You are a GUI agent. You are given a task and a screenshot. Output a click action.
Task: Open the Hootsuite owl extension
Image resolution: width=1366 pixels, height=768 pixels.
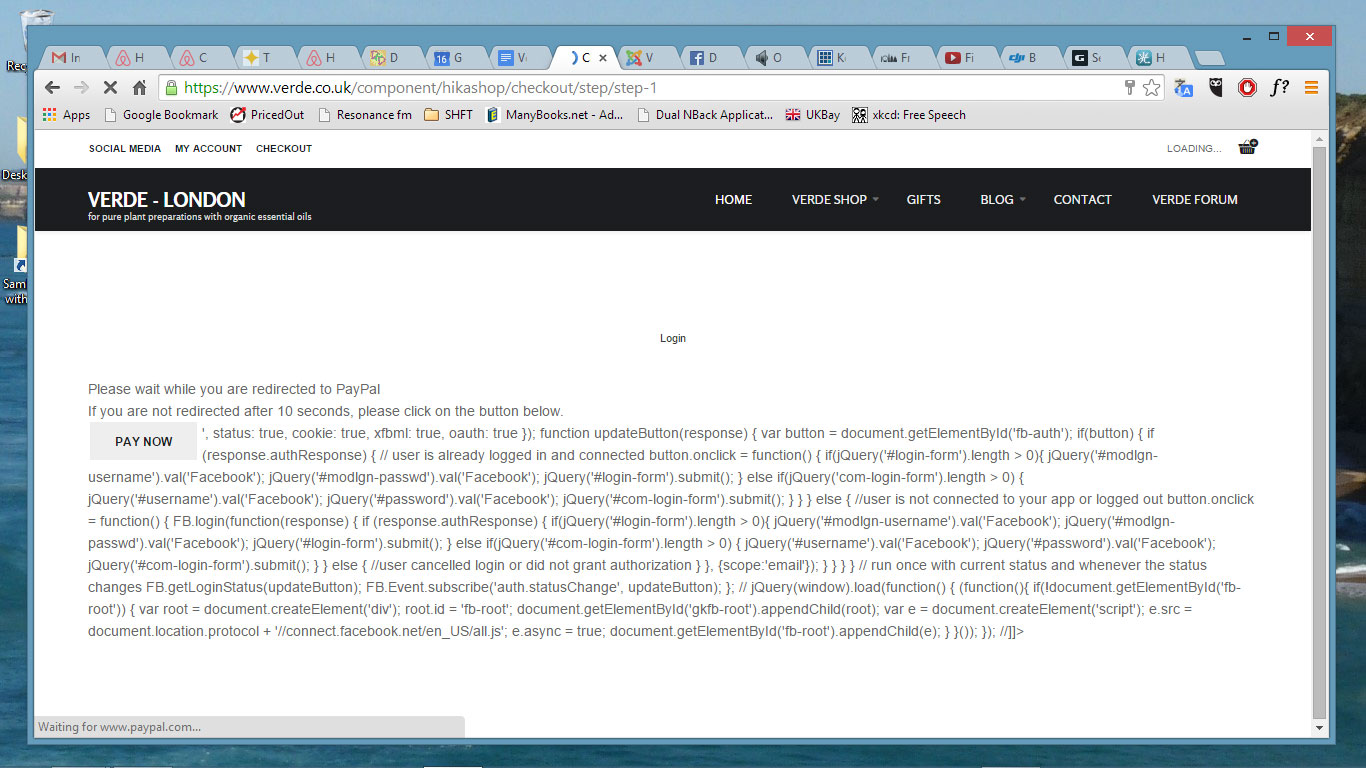(1216, 88)
